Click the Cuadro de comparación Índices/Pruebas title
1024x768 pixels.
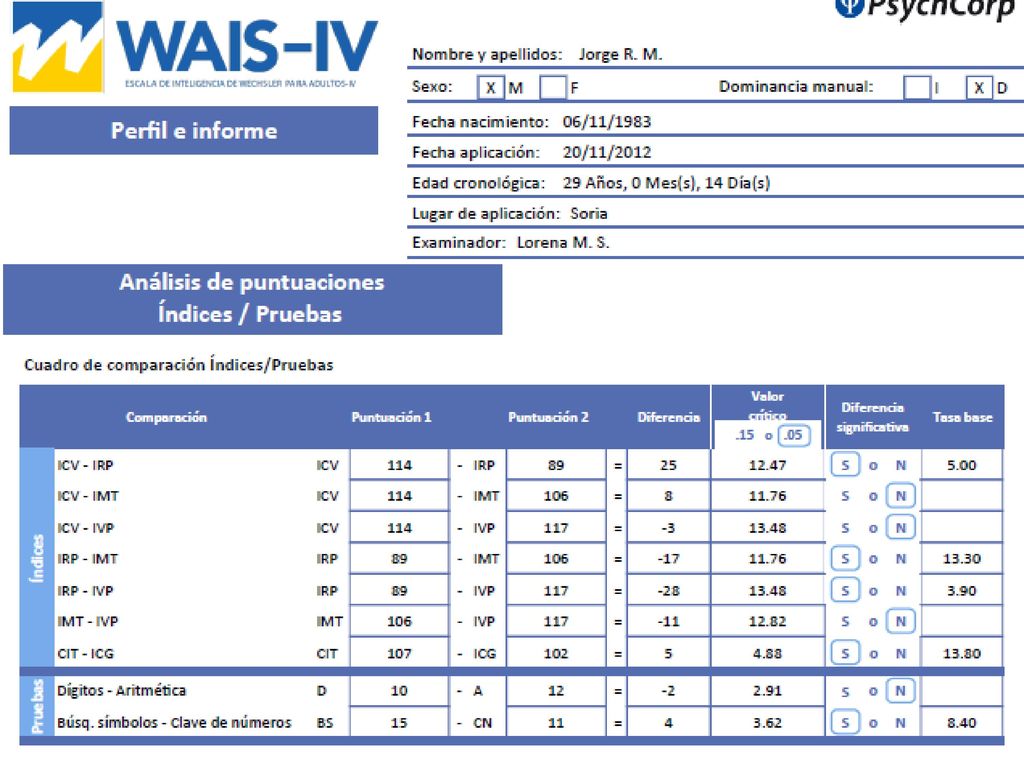click(x=178, y=364)
